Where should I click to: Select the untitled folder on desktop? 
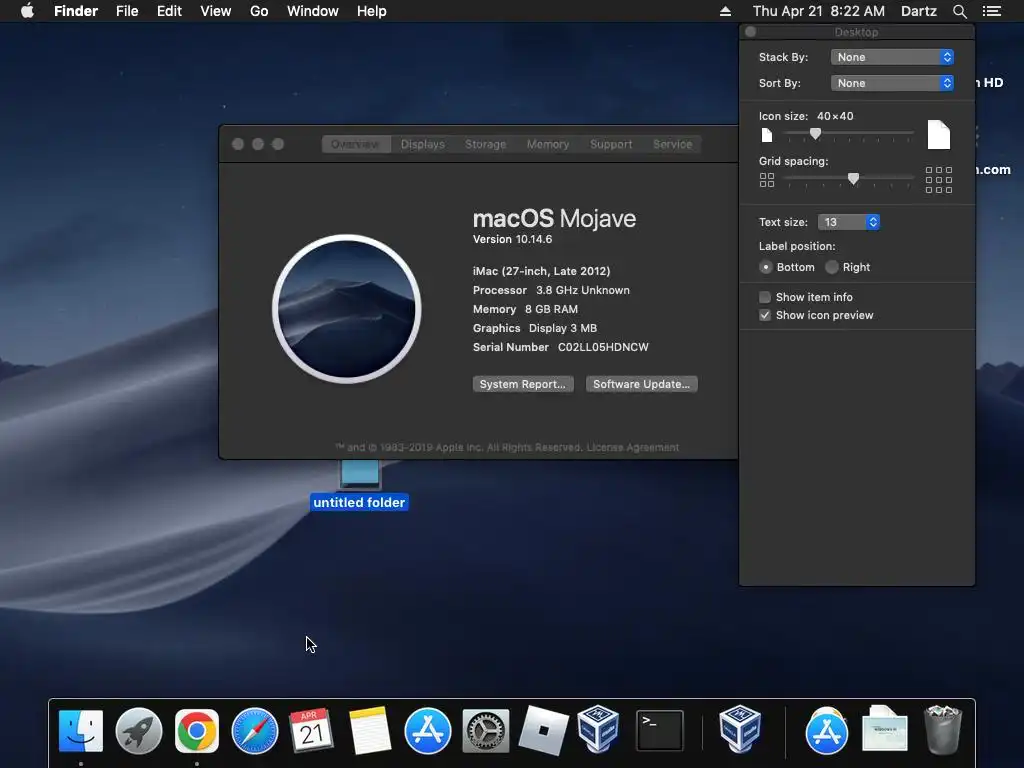tap(359, 502)
